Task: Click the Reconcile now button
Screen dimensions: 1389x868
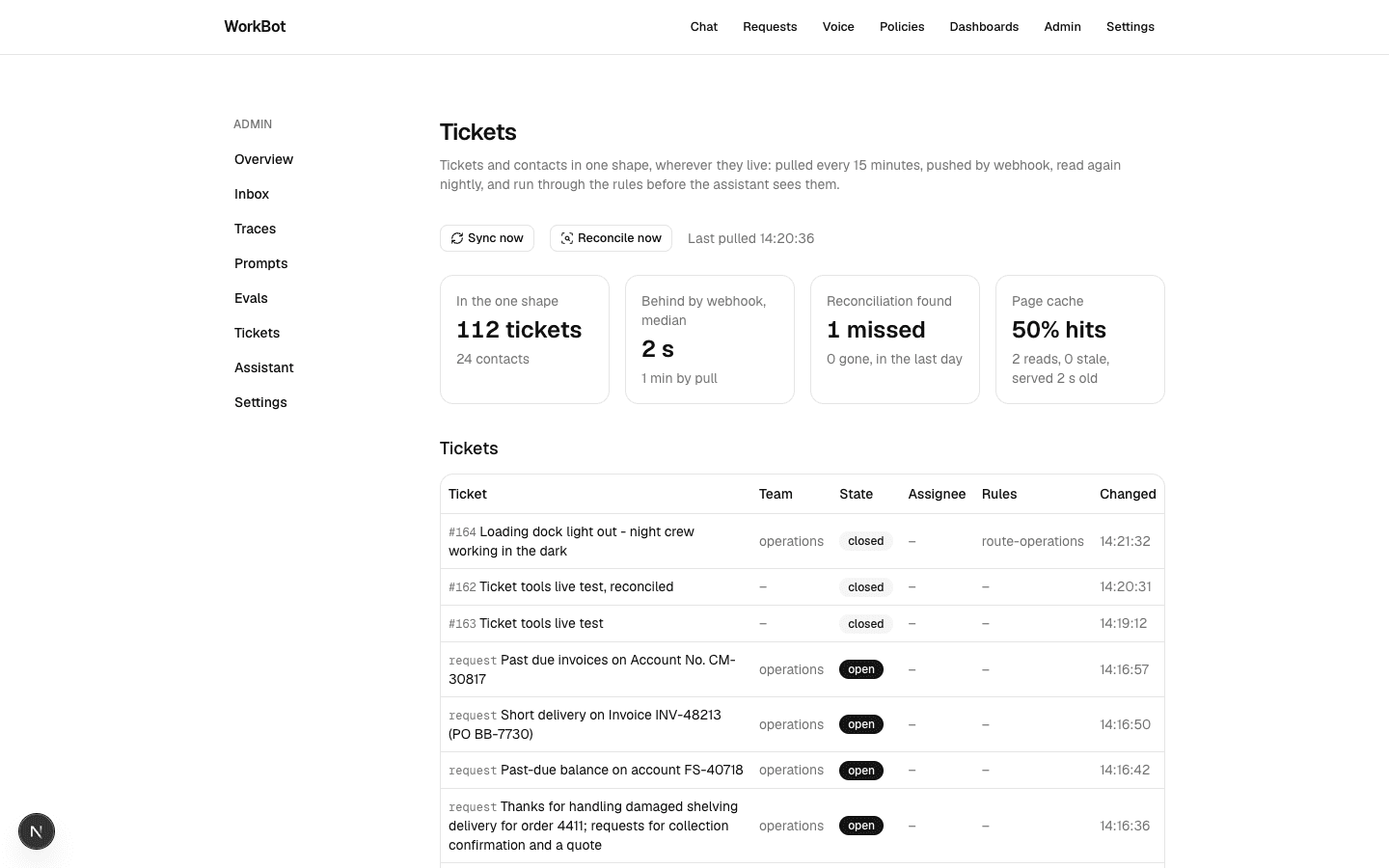Action: coord(611,238)
